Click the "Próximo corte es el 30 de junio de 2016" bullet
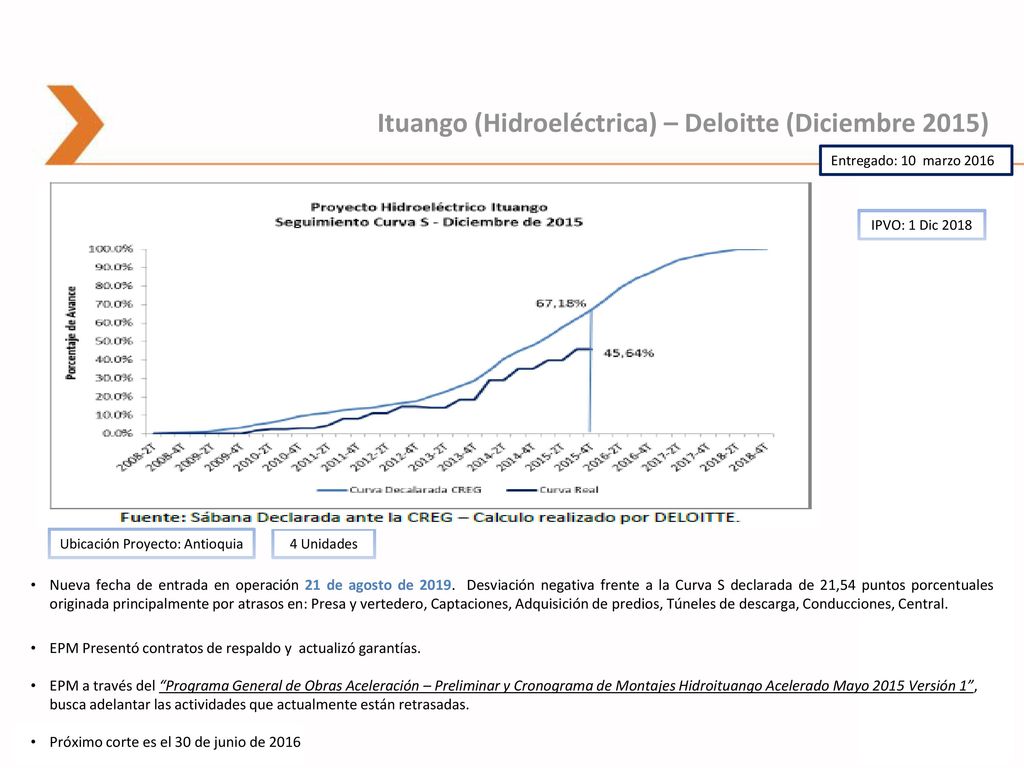The width and height of the screenshot is (1024, 768). (x=175, y=743)
